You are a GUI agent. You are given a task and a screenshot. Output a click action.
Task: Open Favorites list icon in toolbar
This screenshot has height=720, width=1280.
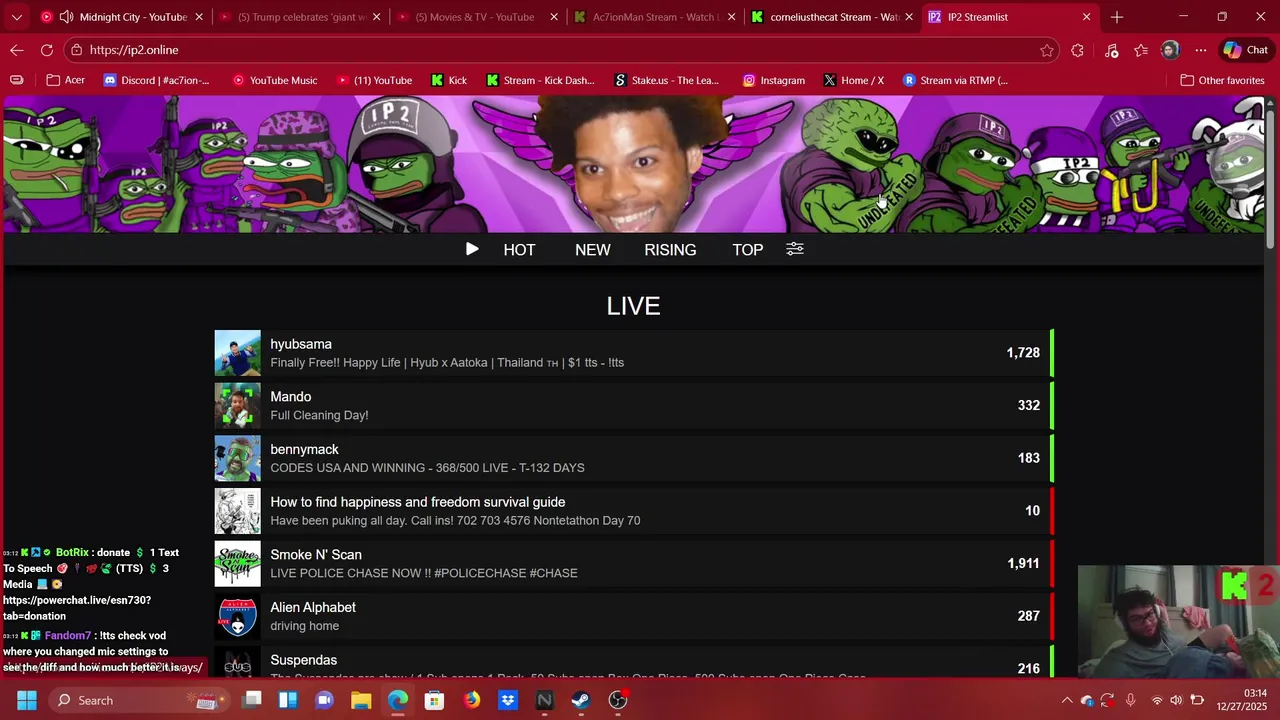click(x=1141, y=50)
